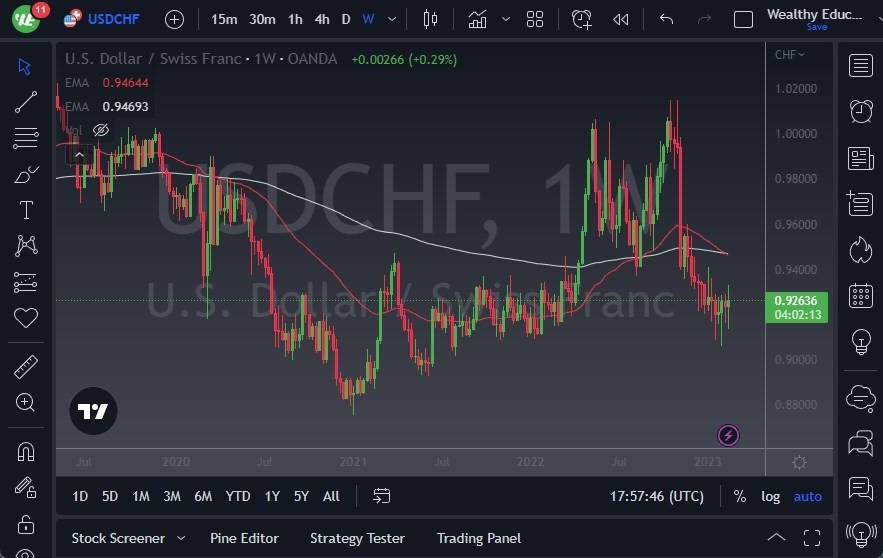Screen dimensions: 883x558
Task: Set date range to YTD
Action: coord(238,496)
